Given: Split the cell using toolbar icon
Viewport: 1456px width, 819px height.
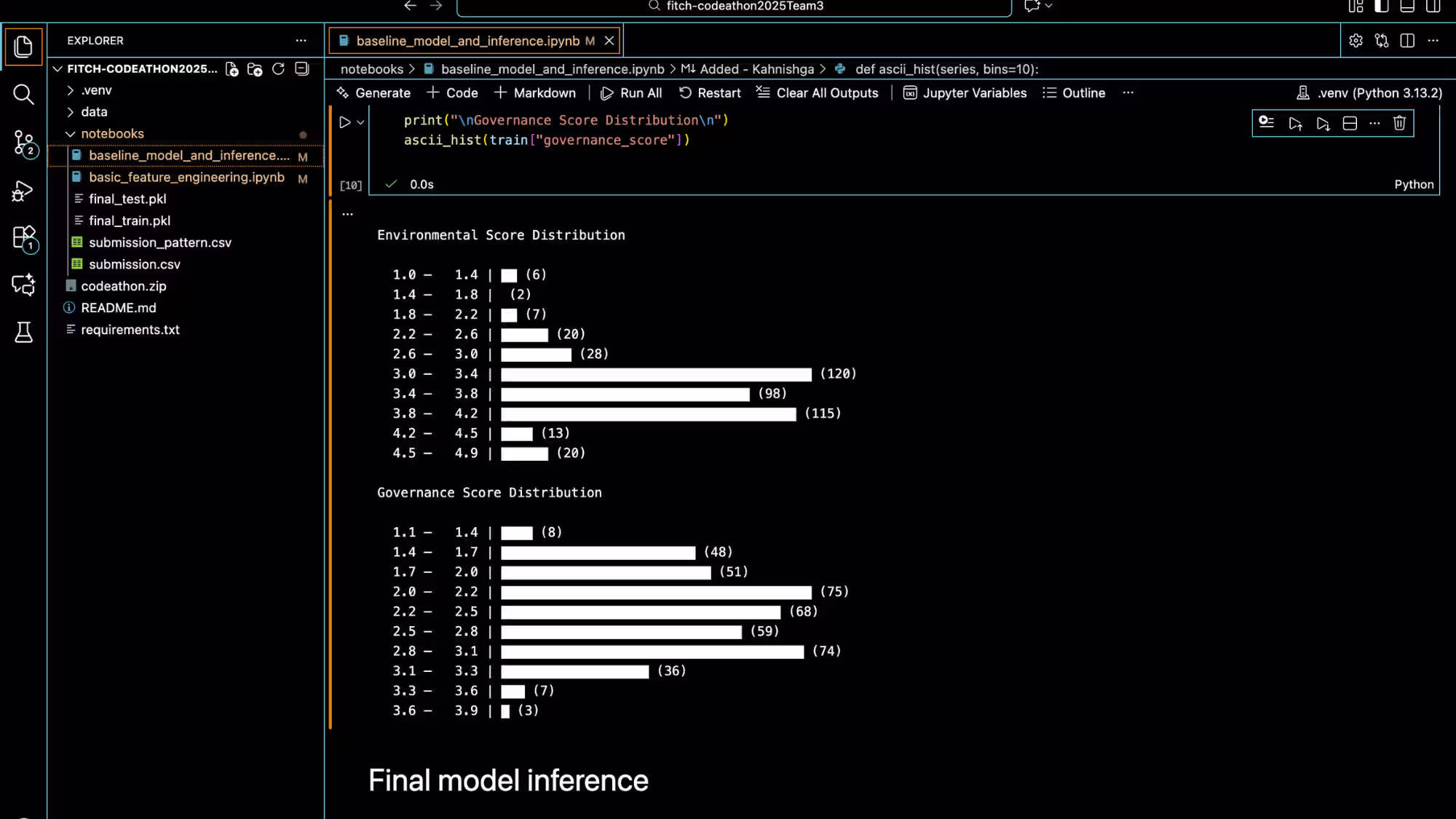Looking at the screenshot, I should pos(1350,123).
